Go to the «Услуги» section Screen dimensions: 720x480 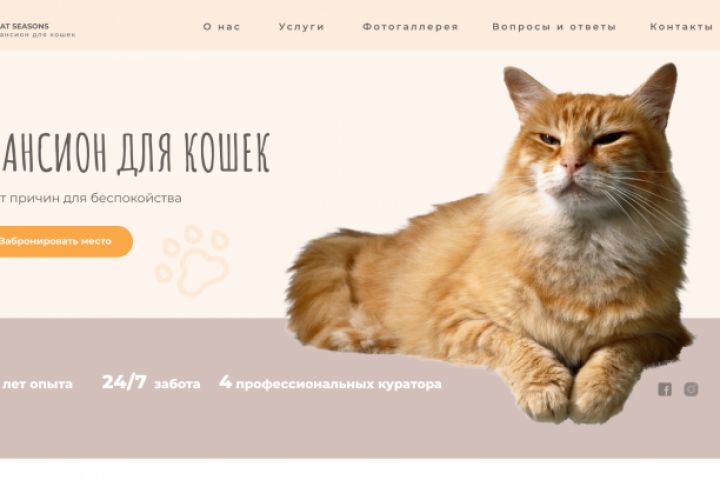click(x=301, y=27)
